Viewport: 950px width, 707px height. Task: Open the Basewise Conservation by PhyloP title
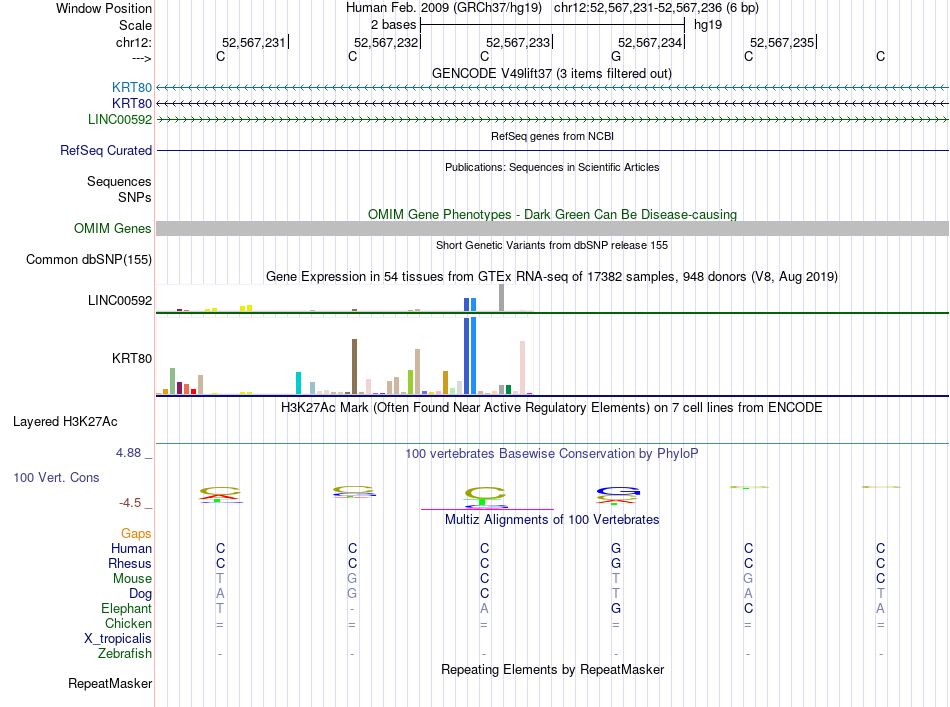pos(552,454)
